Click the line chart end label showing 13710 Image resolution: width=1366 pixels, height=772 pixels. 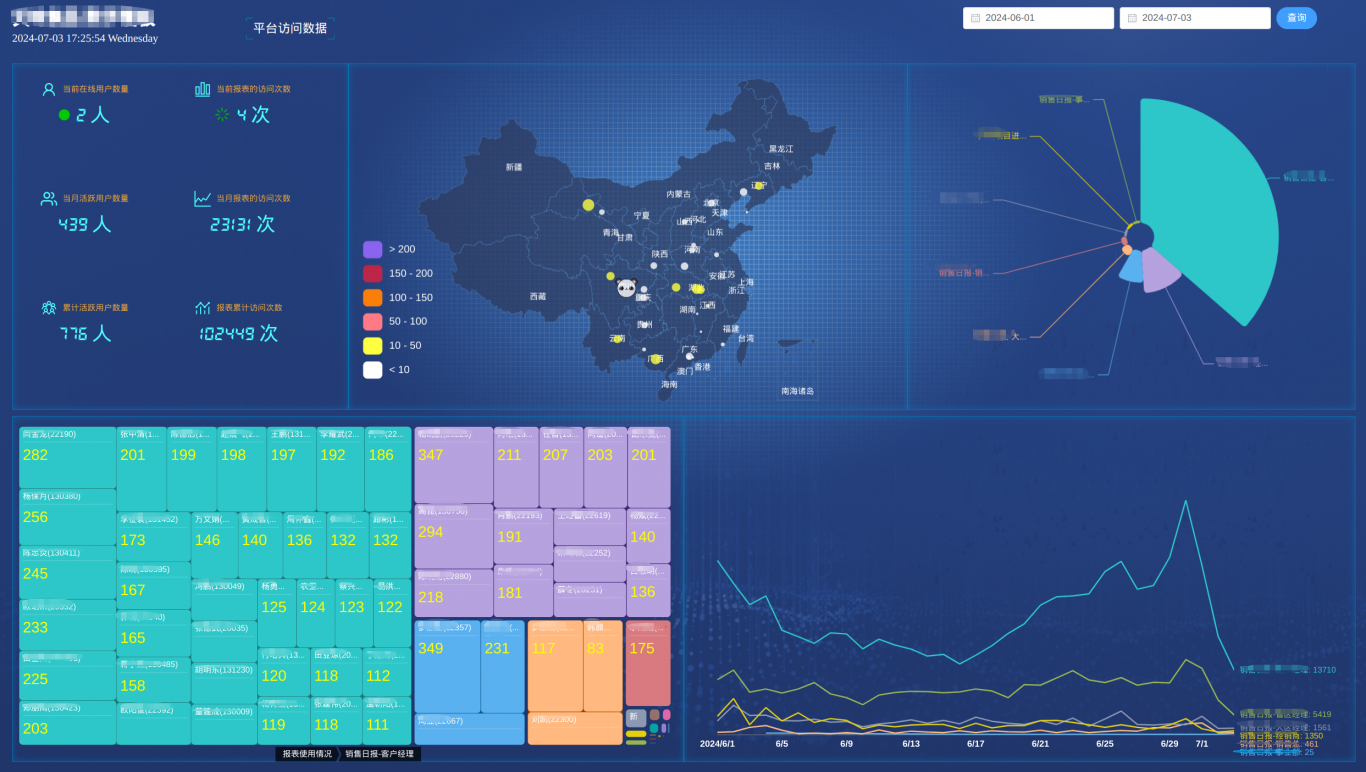coord(1287,670)
